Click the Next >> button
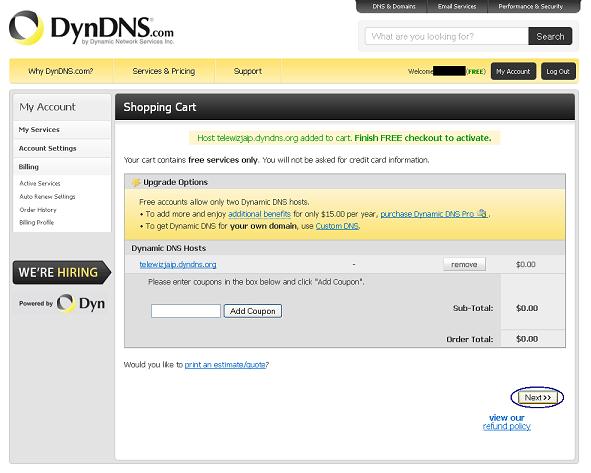 click(537, 398)
